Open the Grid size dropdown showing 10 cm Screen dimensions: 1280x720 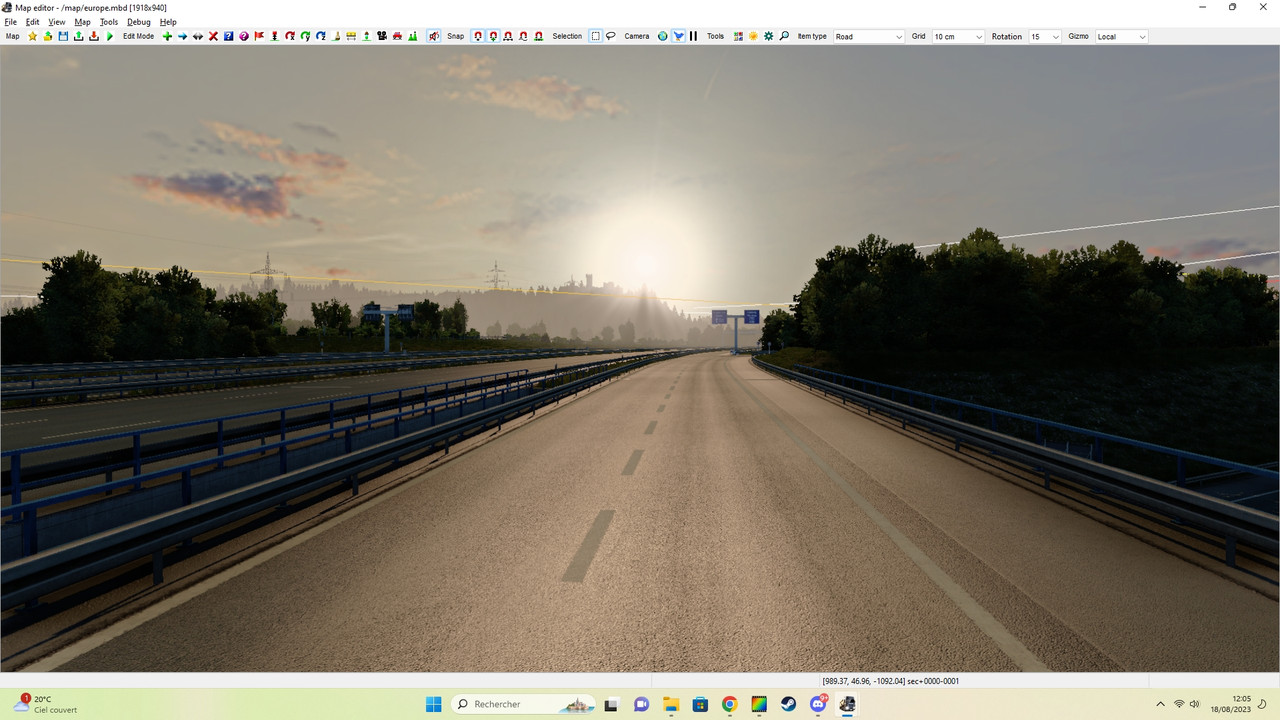click(x=958, y=36)
